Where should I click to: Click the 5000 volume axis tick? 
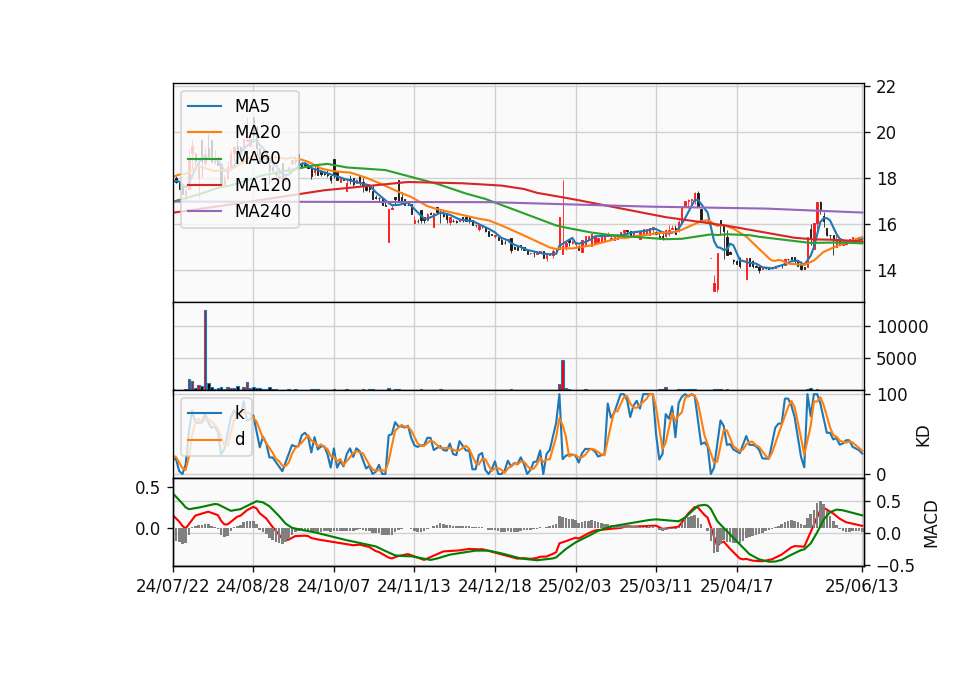click(896, 359)
